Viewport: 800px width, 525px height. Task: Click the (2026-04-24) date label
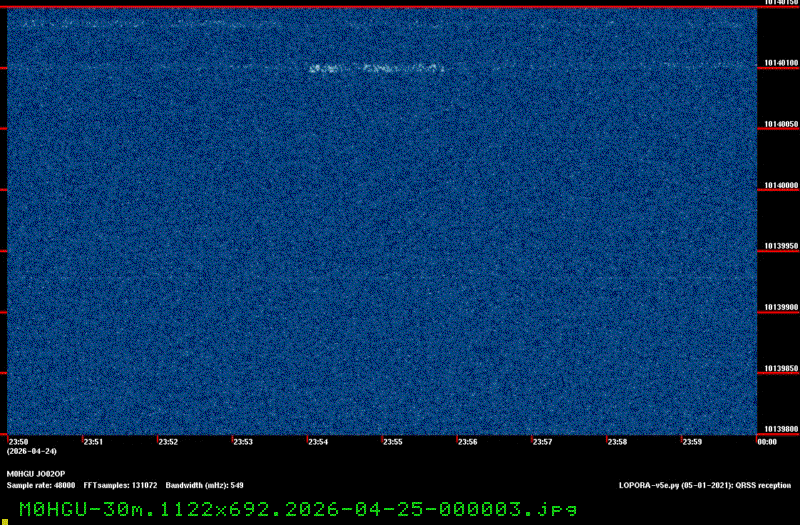coord(32,452)
